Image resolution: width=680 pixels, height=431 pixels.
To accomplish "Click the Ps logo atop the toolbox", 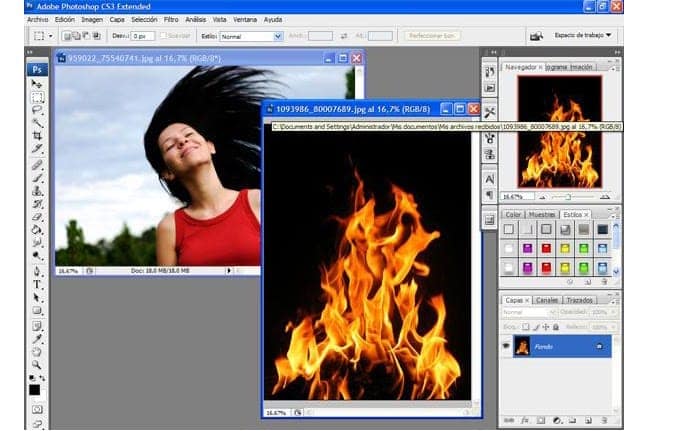I will tap(37, 69).
